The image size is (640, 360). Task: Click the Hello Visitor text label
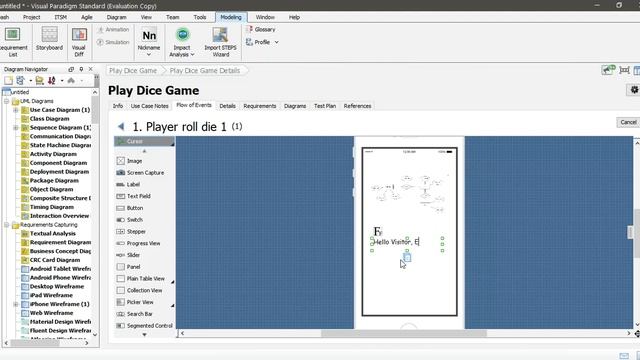[x=396, y=242]
